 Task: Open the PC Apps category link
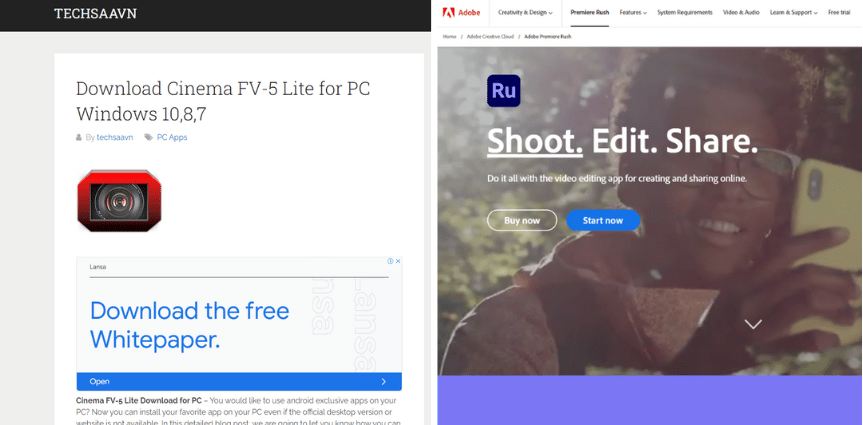pyautogui.click(x=172, y=138)
